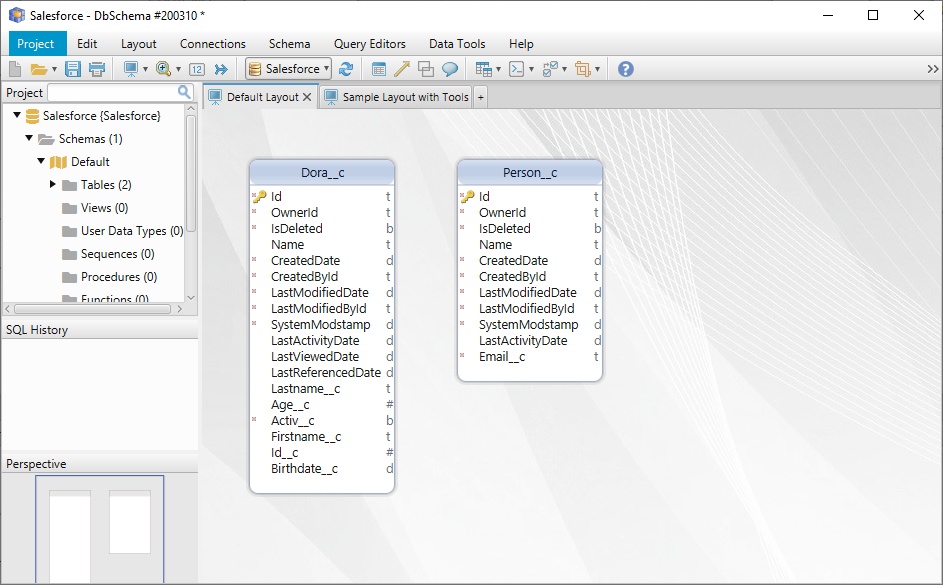Click the layout presentation screen icon in toolbar
Screen dimensions: 943x585
(x=131, y=69)
